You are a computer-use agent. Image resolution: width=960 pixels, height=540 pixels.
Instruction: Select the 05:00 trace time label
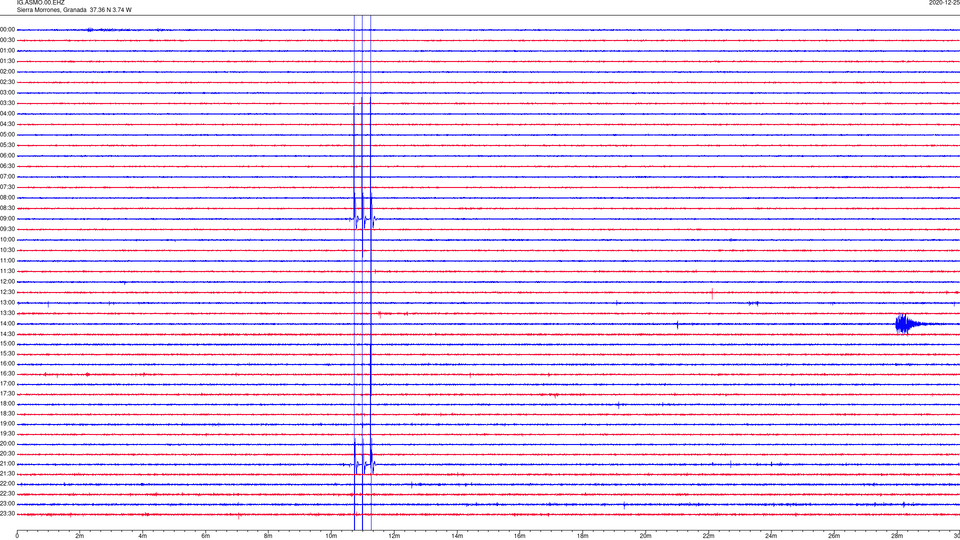7,135
